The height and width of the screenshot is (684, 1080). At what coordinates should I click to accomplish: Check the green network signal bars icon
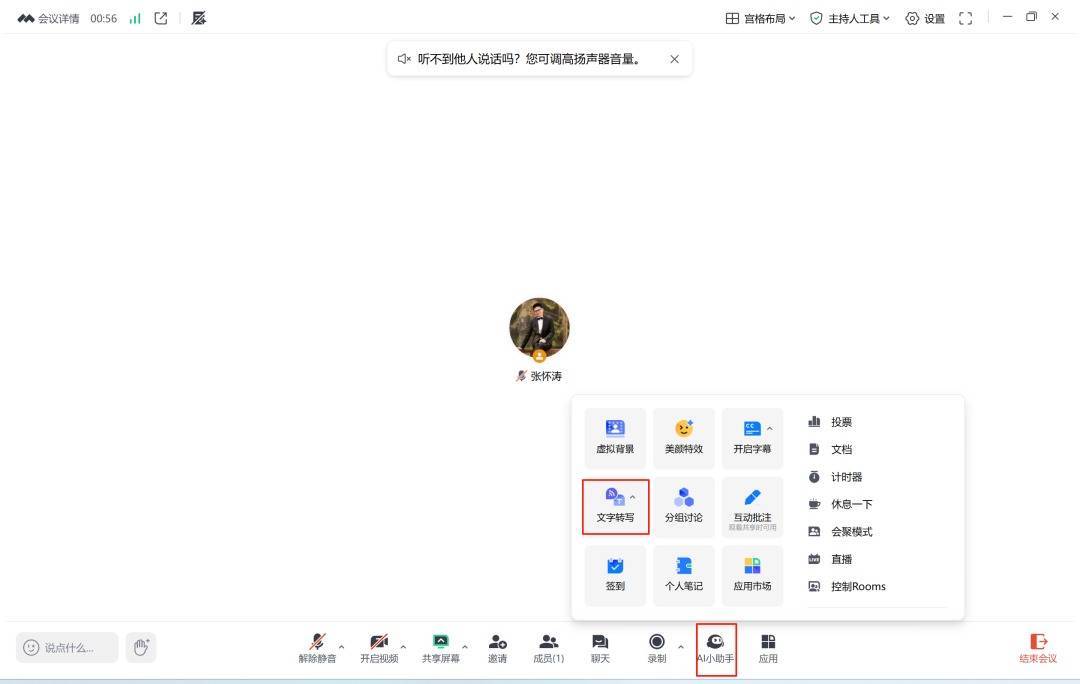pyautogui.click(x=135, y=19)
